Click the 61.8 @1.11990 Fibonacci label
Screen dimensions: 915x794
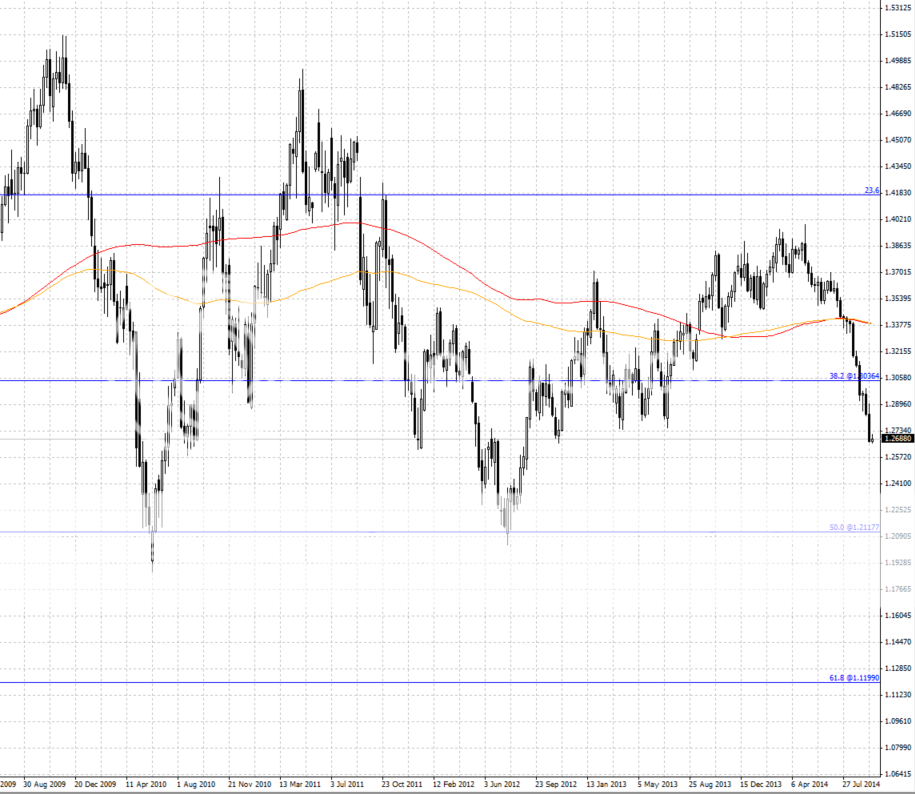854,678
